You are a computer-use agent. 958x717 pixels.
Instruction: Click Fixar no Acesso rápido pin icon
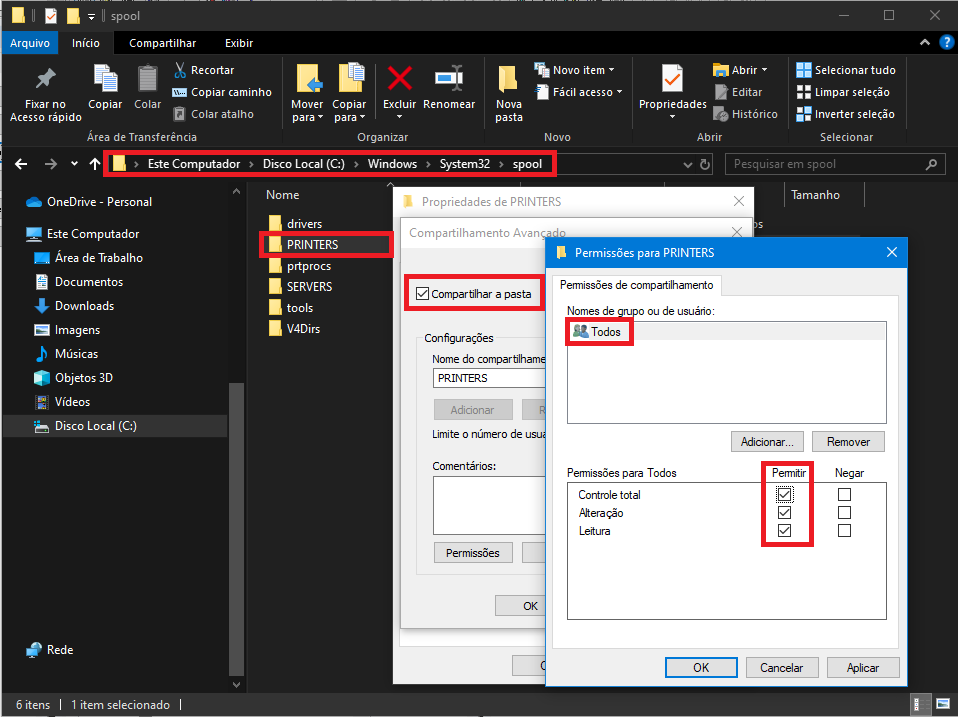point(45,79)
